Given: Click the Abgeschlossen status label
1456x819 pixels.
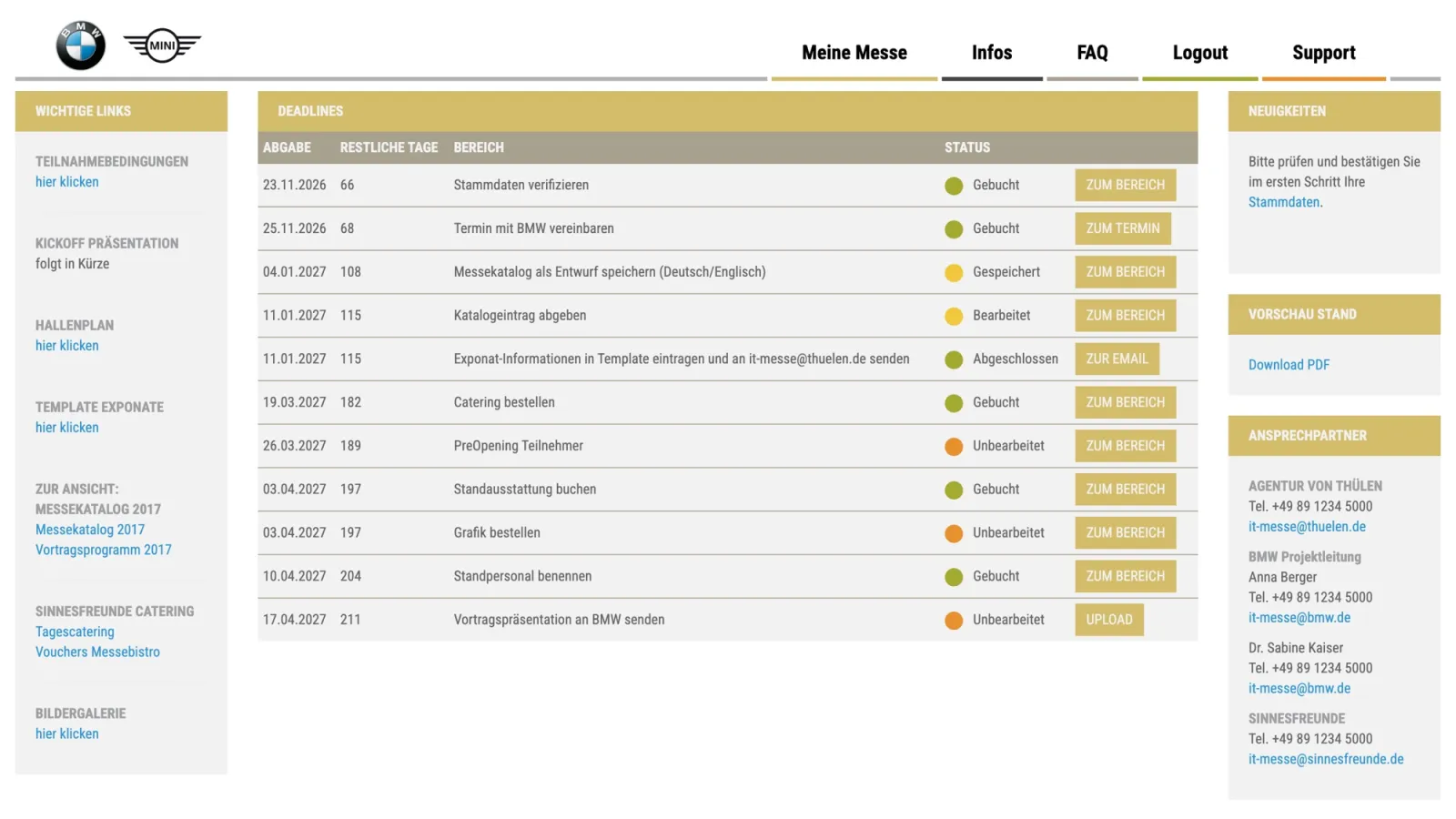Looking at the screenshot, I should click(1015, 359).
